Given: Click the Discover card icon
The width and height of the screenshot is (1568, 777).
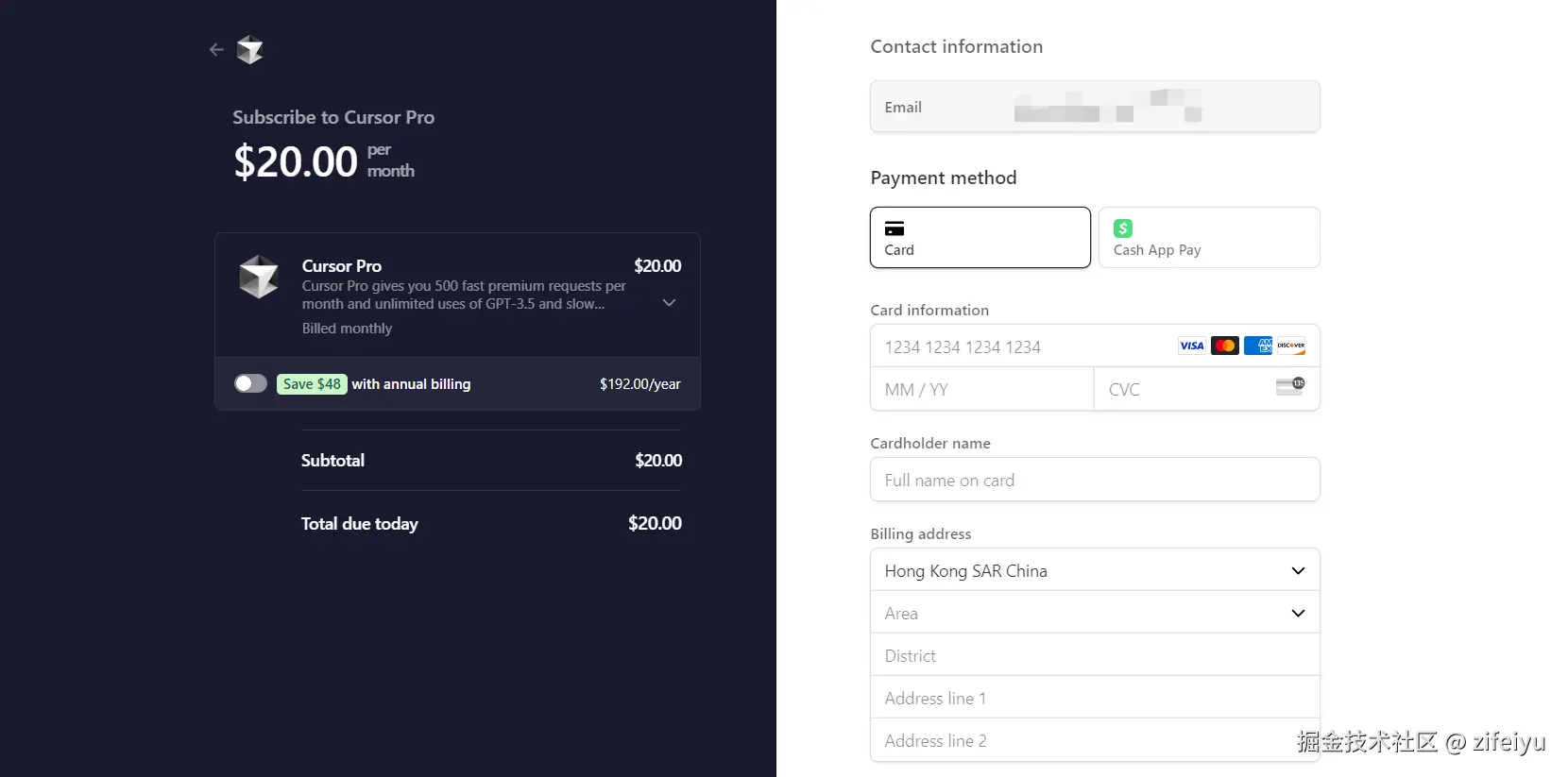Looking at the screenshot, I should coord(1291,346).
